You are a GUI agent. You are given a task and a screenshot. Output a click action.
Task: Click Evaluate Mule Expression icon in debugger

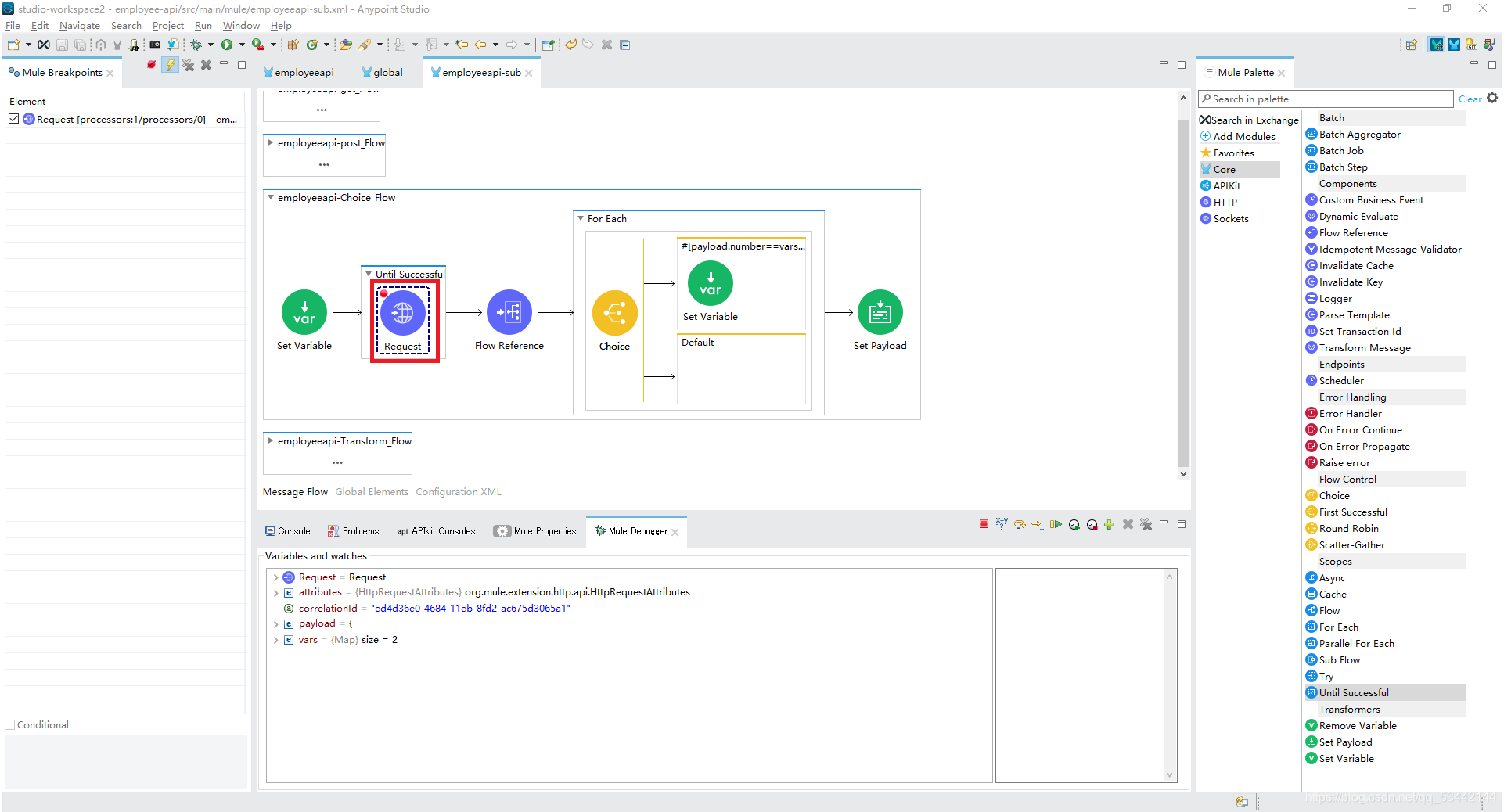point(1002,524)
